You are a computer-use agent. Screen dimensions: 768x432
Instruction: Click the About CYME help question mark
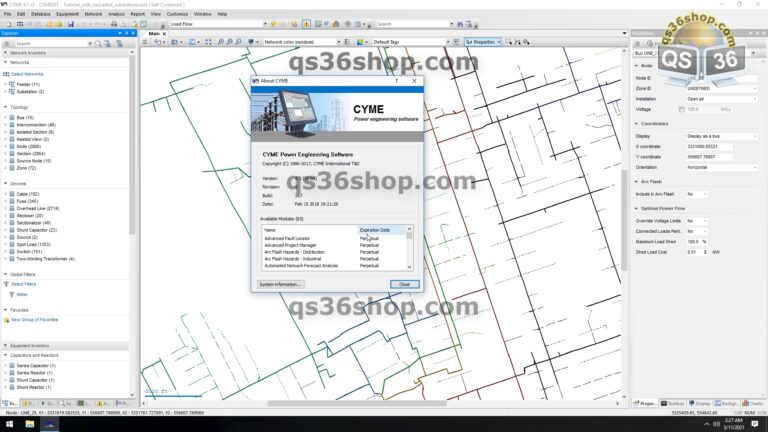(x=397, y=81)
